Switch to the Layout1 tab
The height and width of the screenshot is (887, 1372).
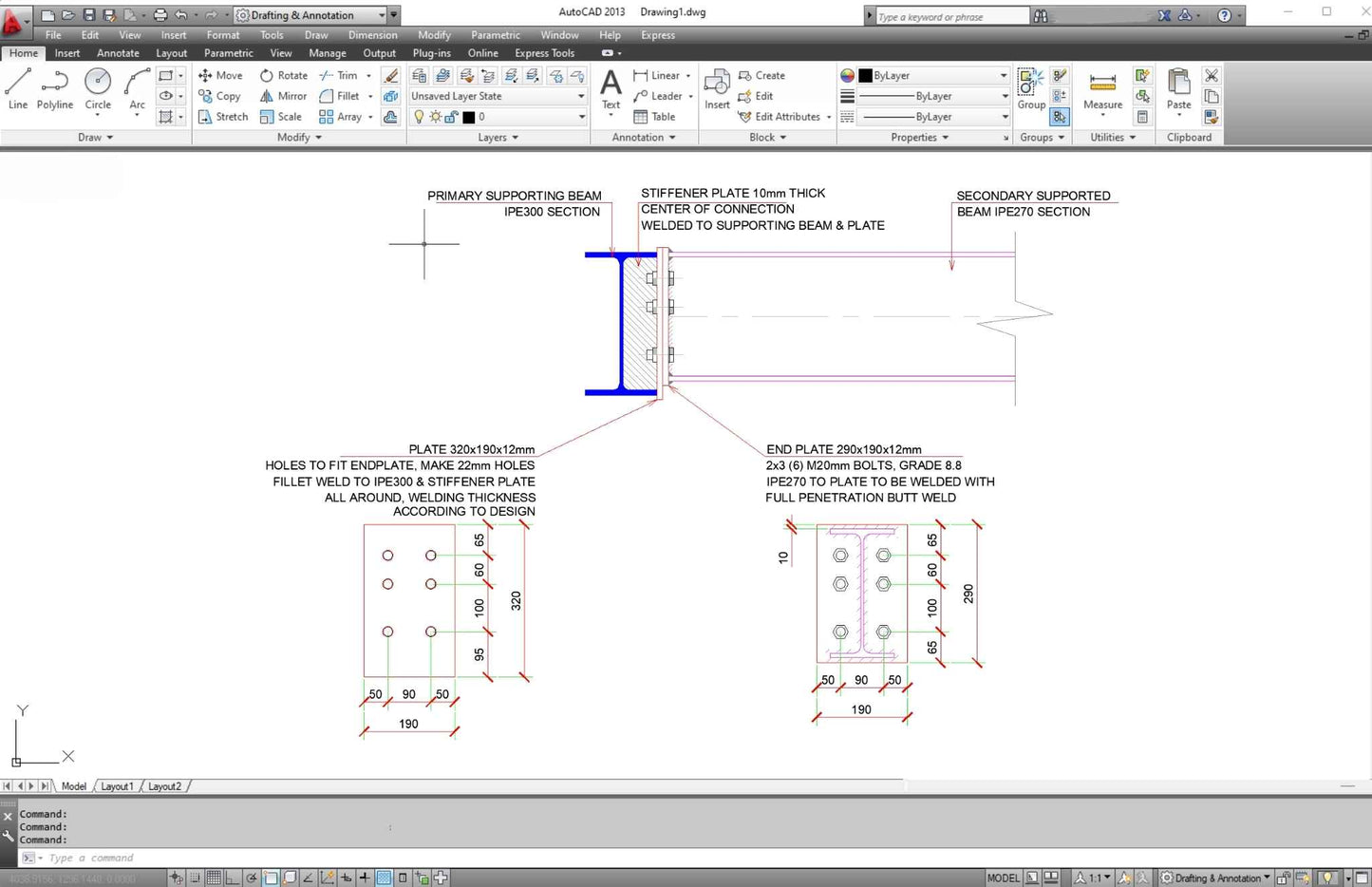[117, 786]
